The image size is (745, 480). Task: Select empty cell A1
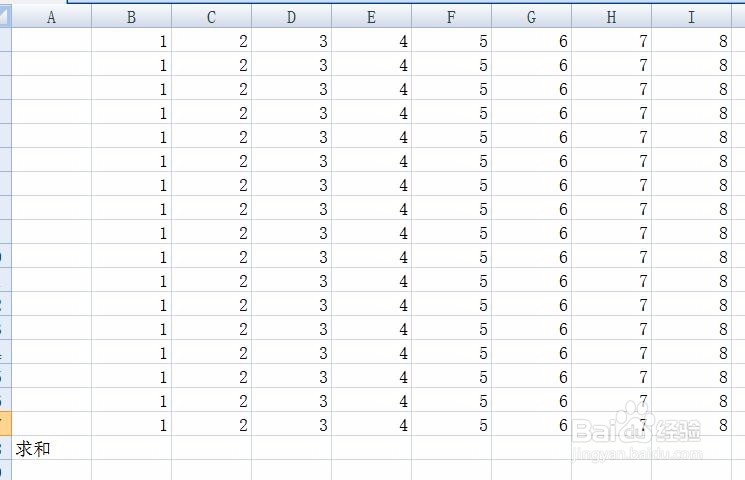(51, 41)
